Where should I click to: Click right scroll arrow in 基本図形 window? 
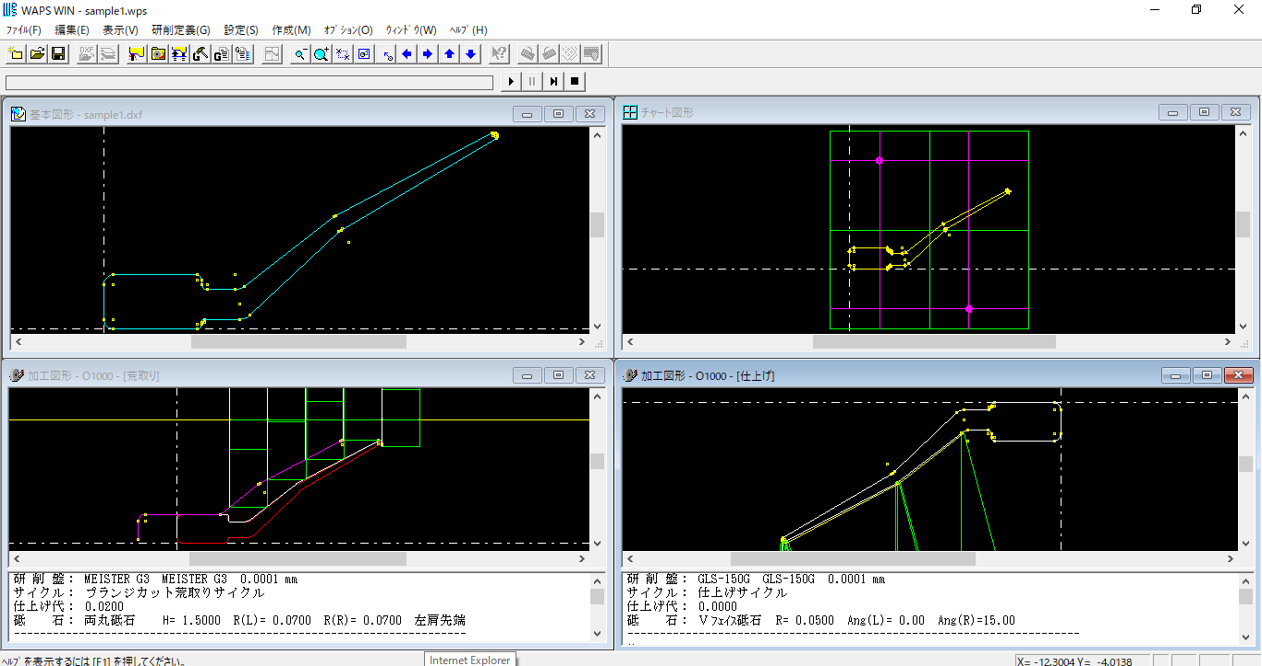582,342
